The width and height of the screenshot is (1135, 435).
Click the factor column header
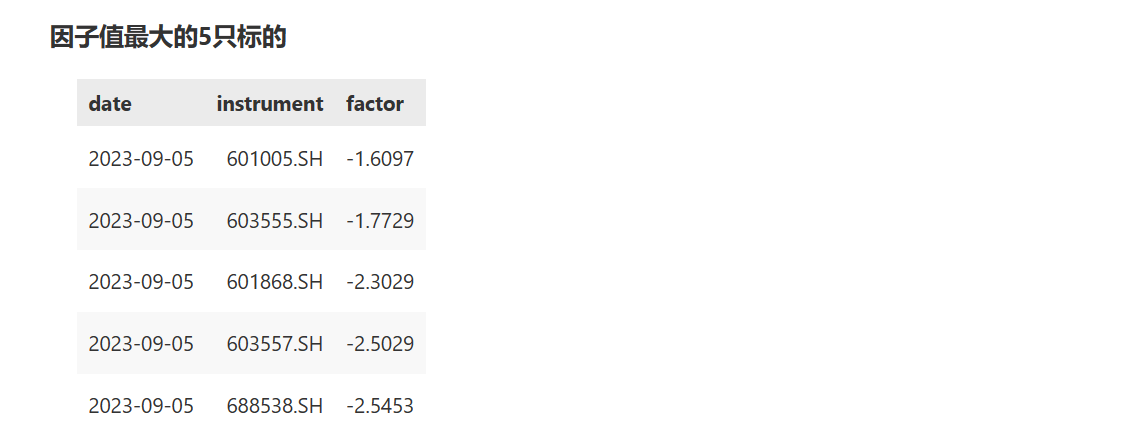375,103
